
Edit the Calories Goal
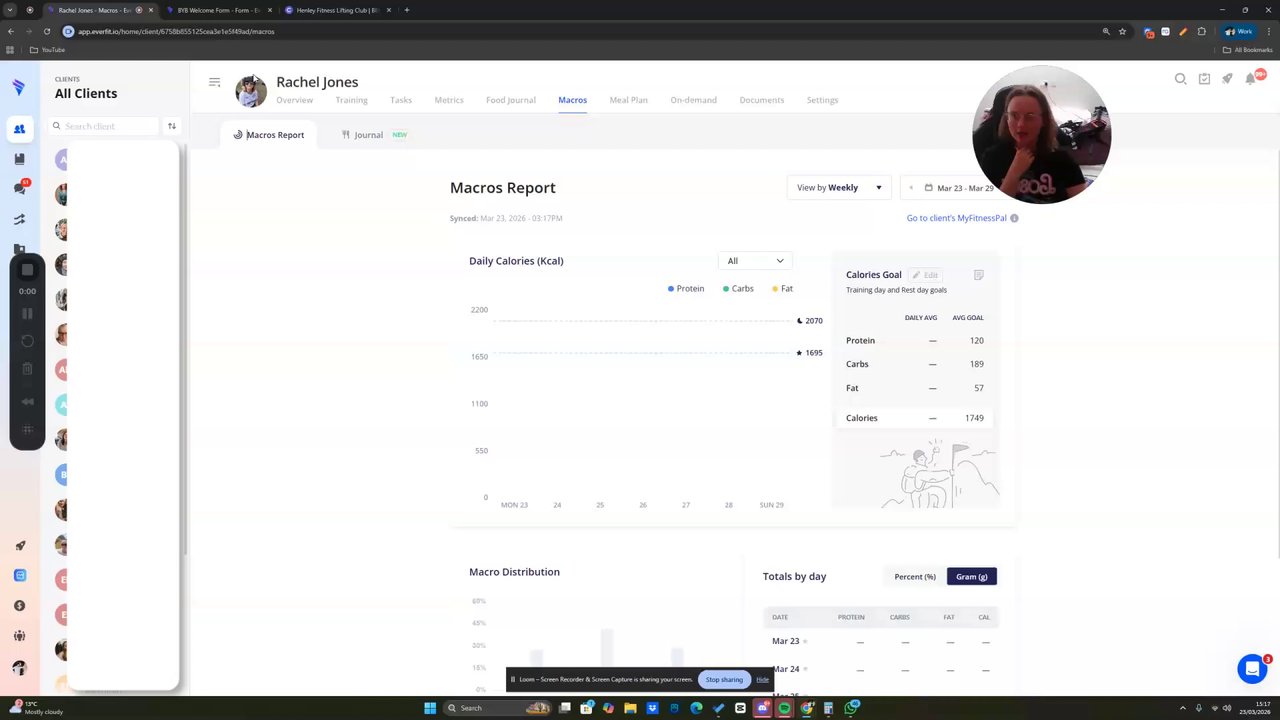click(x=925, y=275)
